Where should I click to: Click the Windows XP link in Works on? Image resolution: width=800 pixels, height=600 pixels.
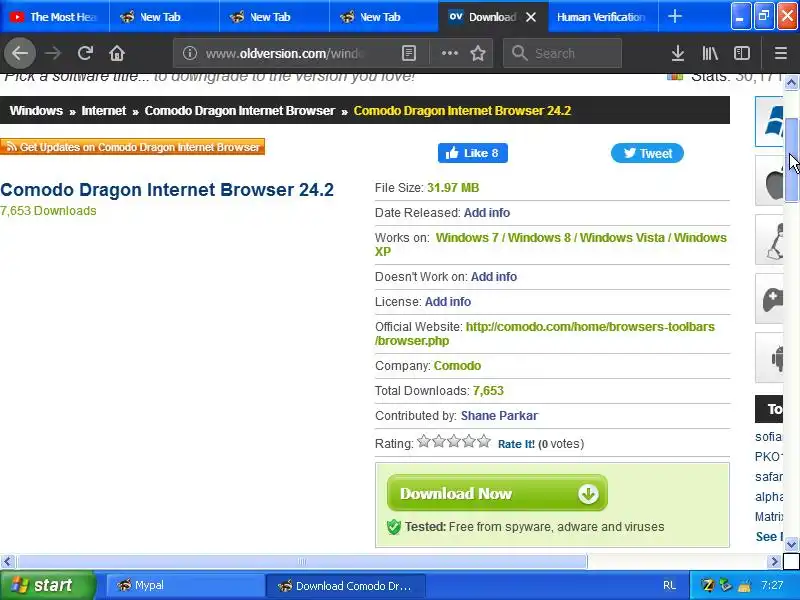tap(551, 244)
